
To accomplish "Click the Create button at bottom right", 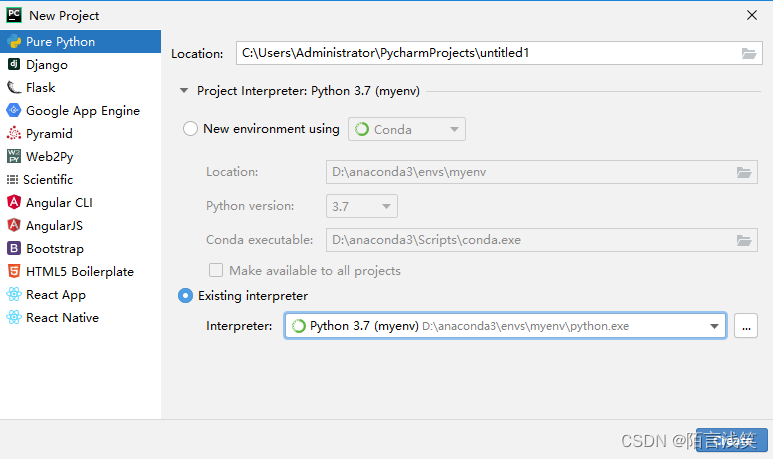I will coord(732,440).
